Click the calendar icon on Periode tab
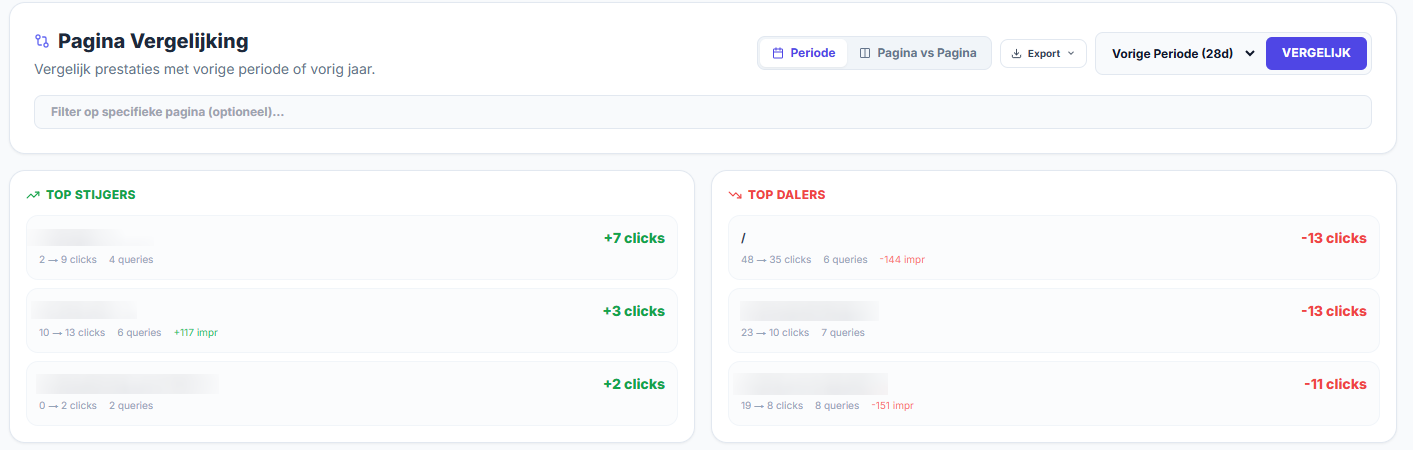Image resolution: width=1413 pixels, height=450 pixels. 778,53
